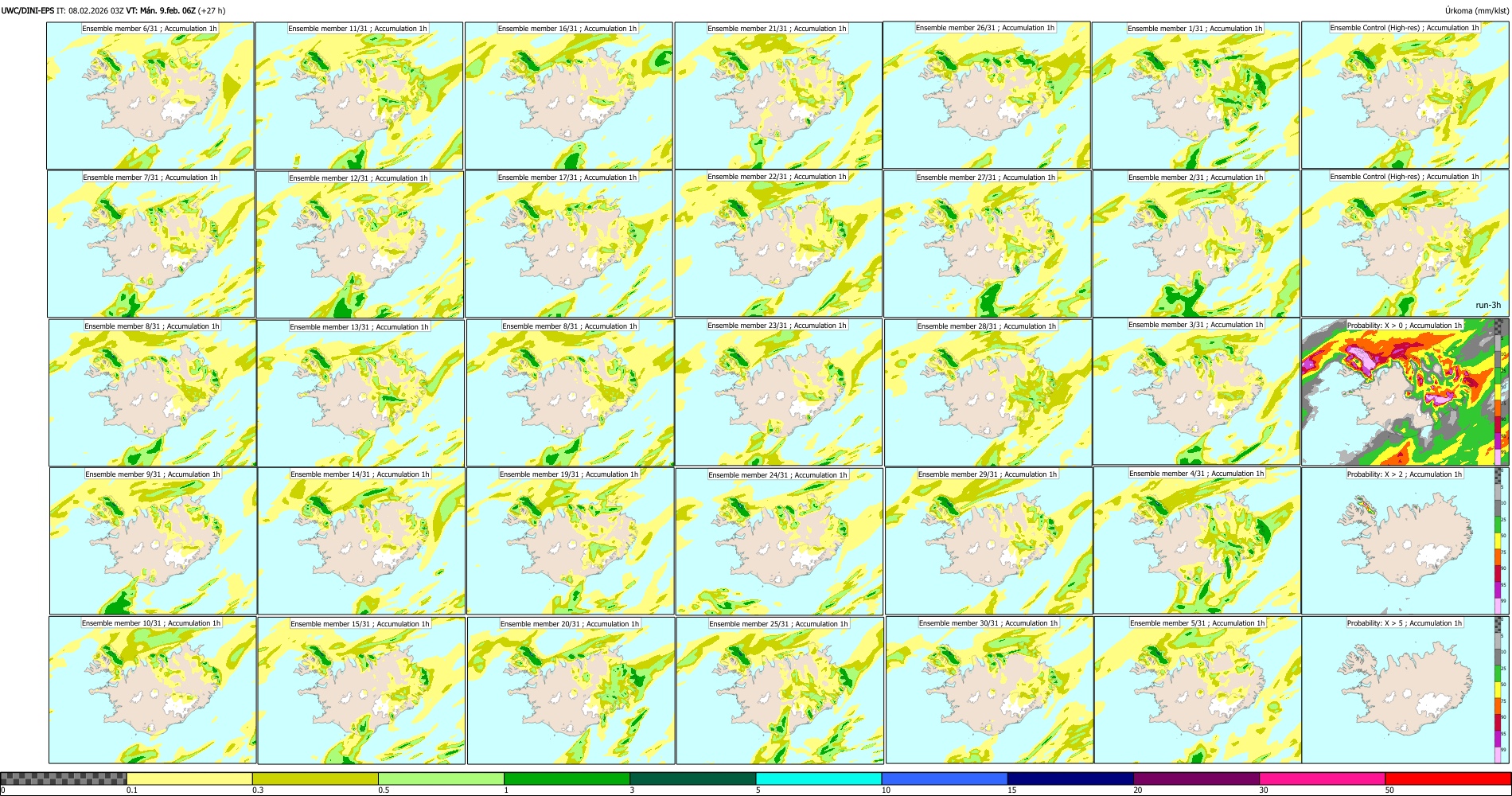Click the 'VT: Mán. 9.feb. 06Z' valid time
1512x796 pixels.
point(160,10)
